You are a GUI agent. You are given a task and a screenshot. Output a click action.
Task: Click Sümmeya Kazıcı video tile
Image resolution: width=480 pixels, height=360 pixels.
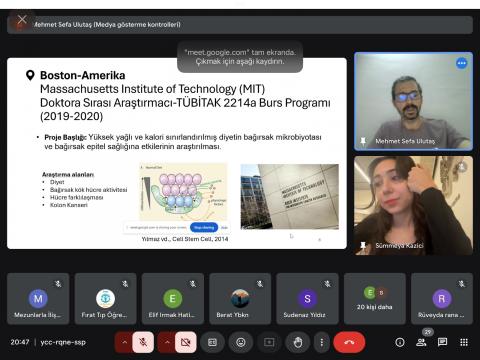pyautogui.click(x=413, y=206)
